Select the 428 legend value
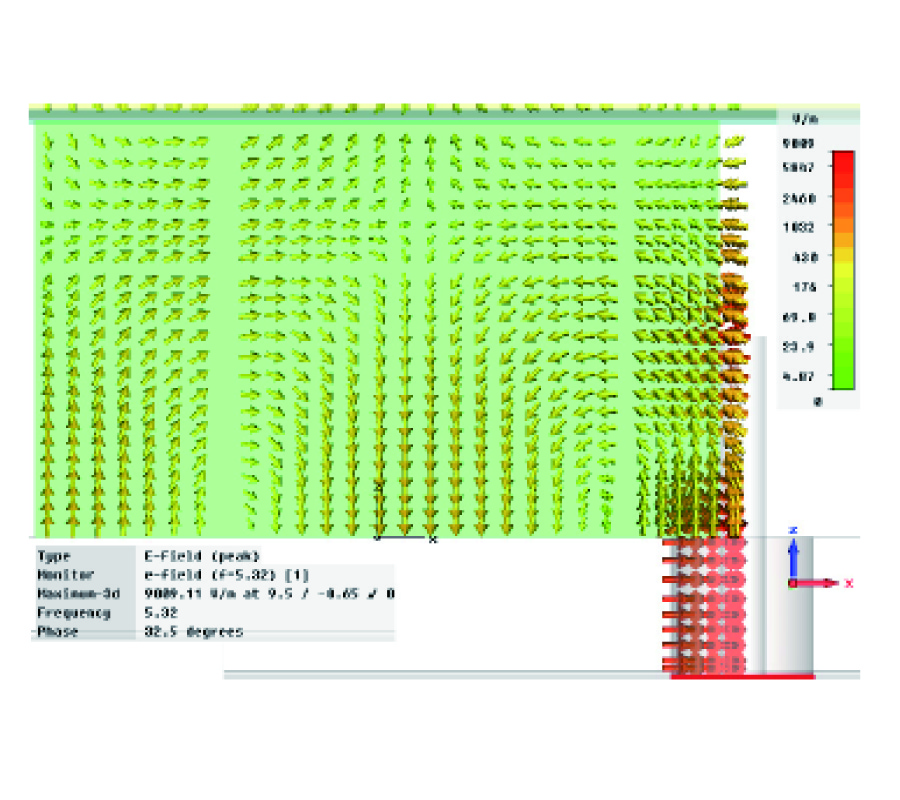This screenshot has height=800, width=900. (805, 257)
